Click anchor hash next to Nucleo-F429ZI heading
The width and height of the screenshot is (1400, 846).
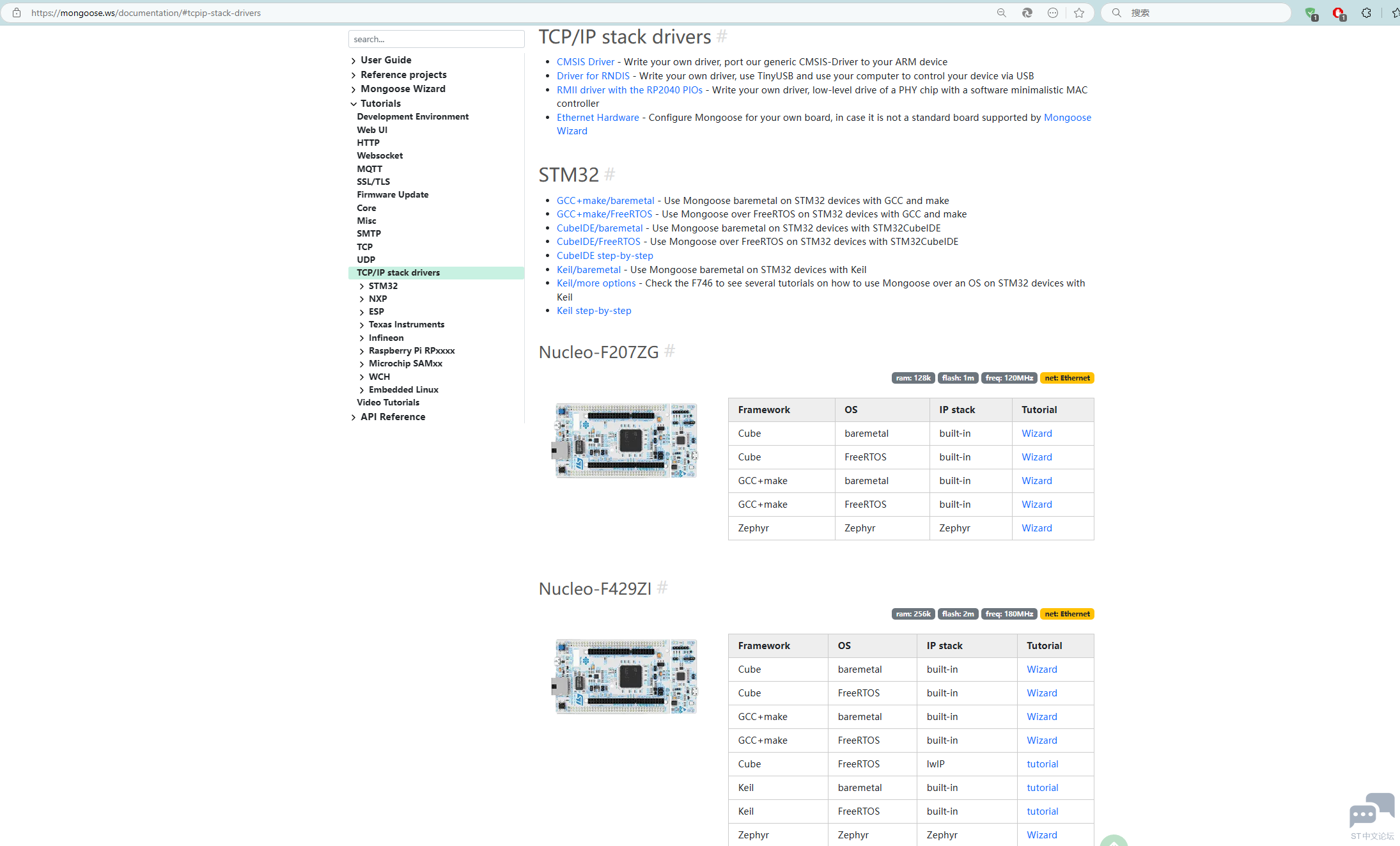point(662,588)
